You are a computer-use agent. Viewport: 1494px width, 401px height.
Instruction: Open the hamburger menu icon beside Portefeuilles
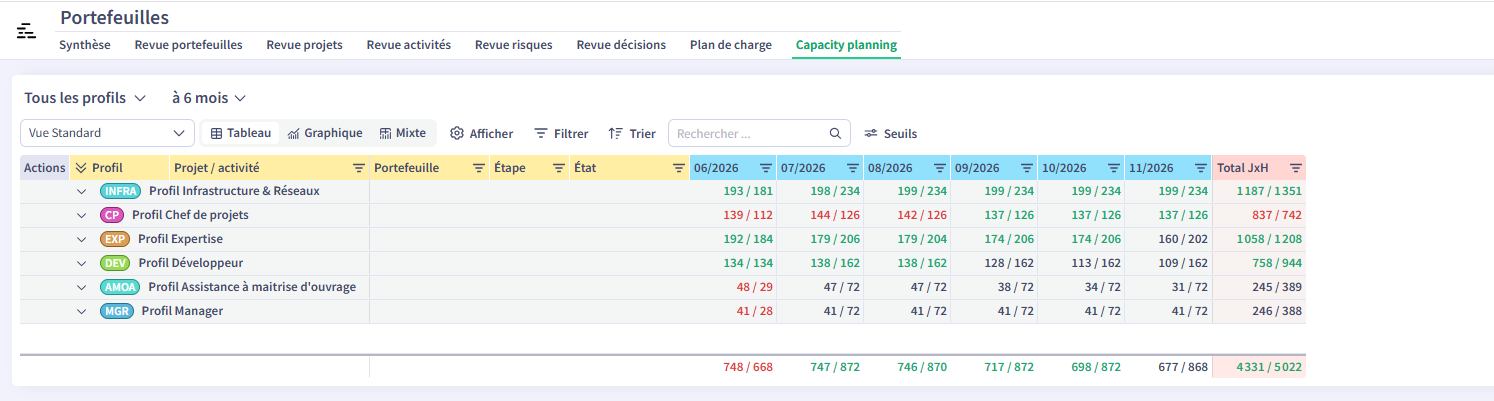click(x=26, y=31)
